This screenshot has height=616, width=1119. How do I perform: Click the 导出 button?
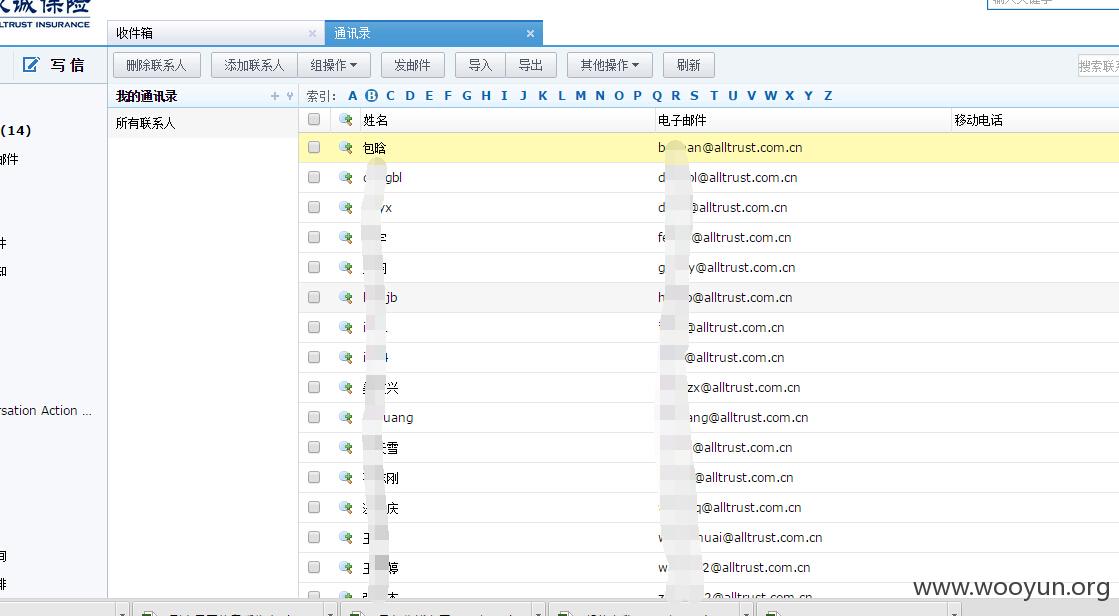[530, 65]
